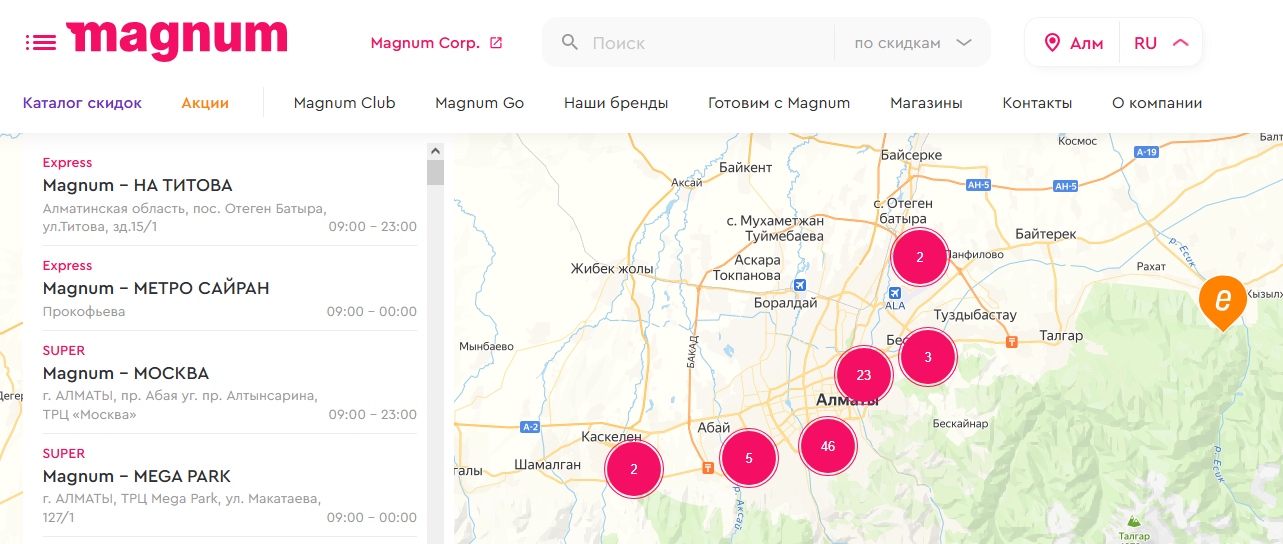Open Акции menu item

click(205, 103)
